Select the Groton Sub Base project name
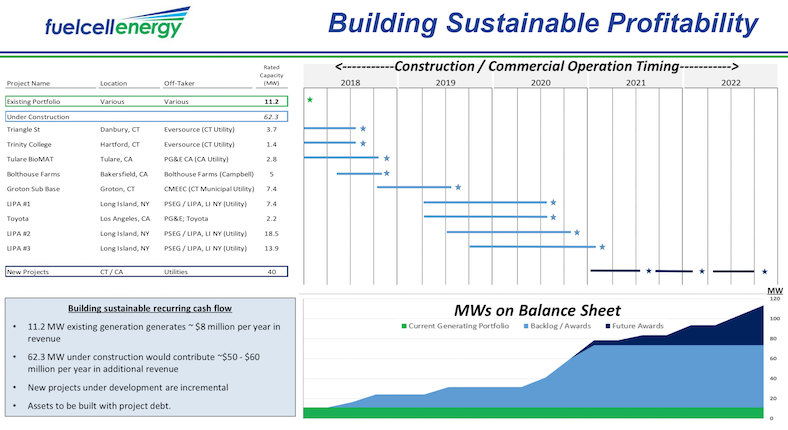788x430 pixels. [33, 189]
